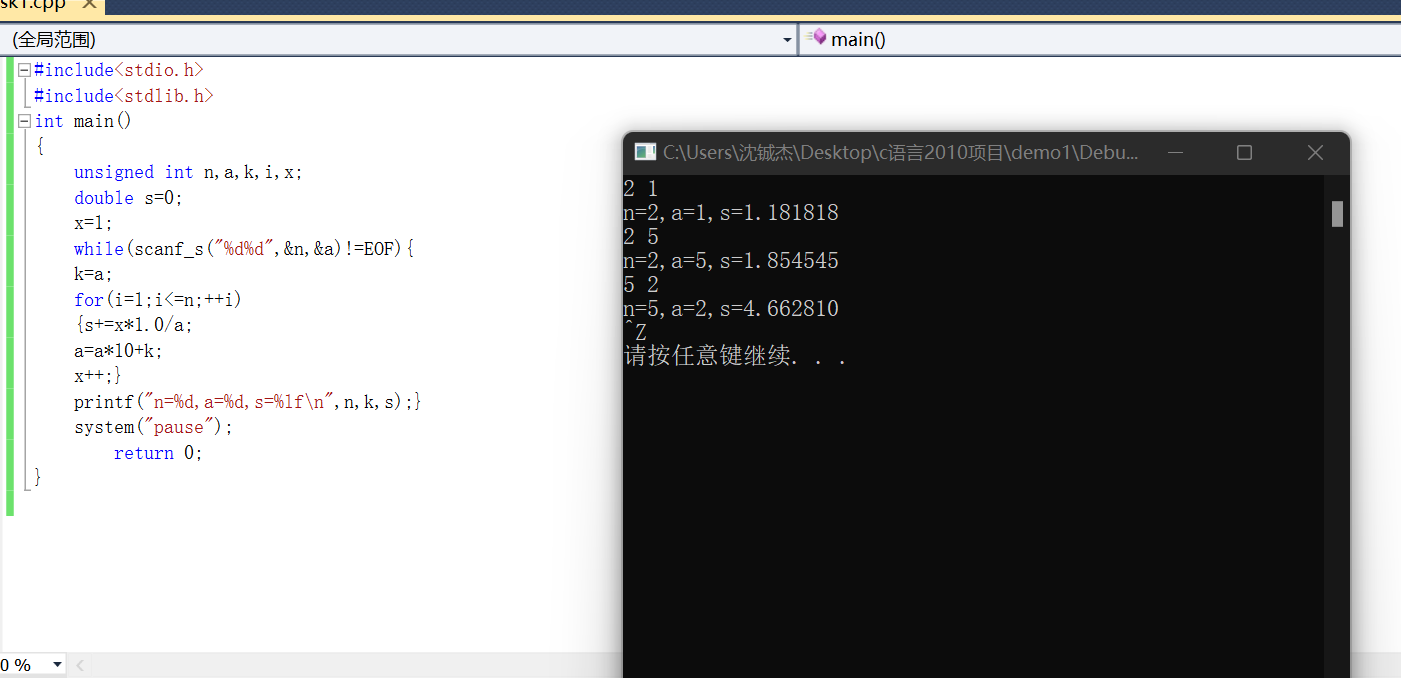The height and width of the screenshot is (678, 1401).
Task: Open the main() member dropdown
Action: (1100, 39)
